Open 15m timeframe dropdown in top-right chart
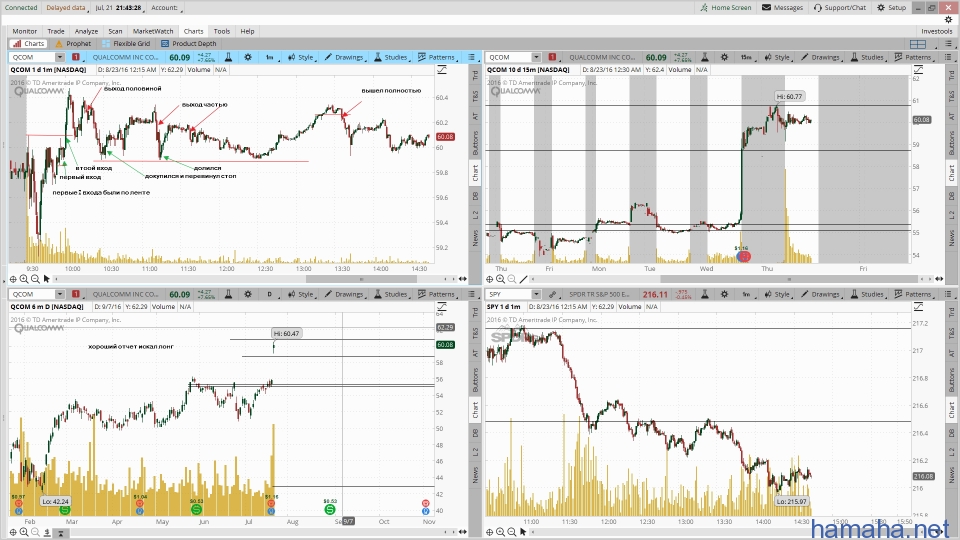 click(x=746, y=57)
